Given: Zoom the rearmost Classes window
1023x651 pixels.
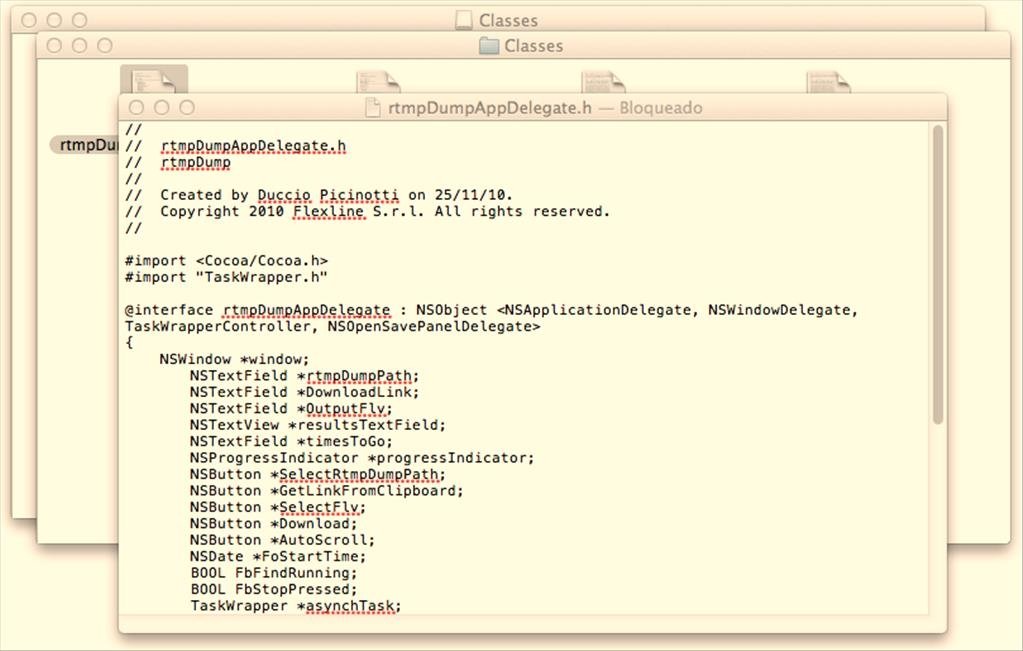Looking at the screenshot, I should click(x=80, y=20).
